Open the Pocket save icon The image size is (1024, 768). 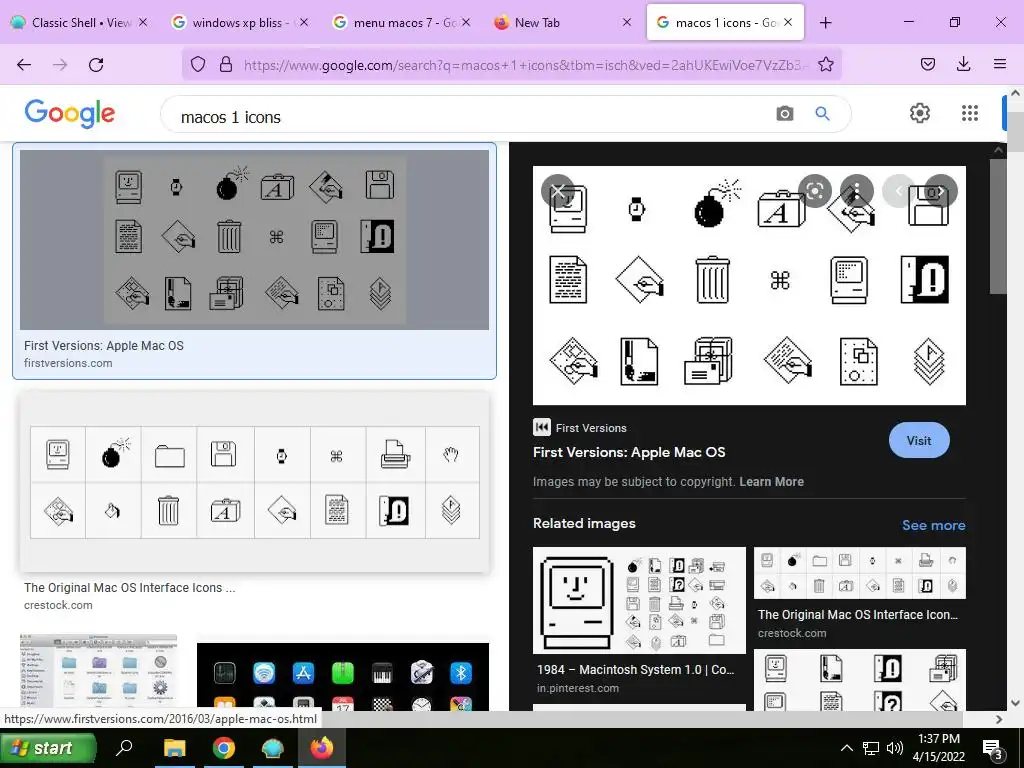tap(927, 64)
